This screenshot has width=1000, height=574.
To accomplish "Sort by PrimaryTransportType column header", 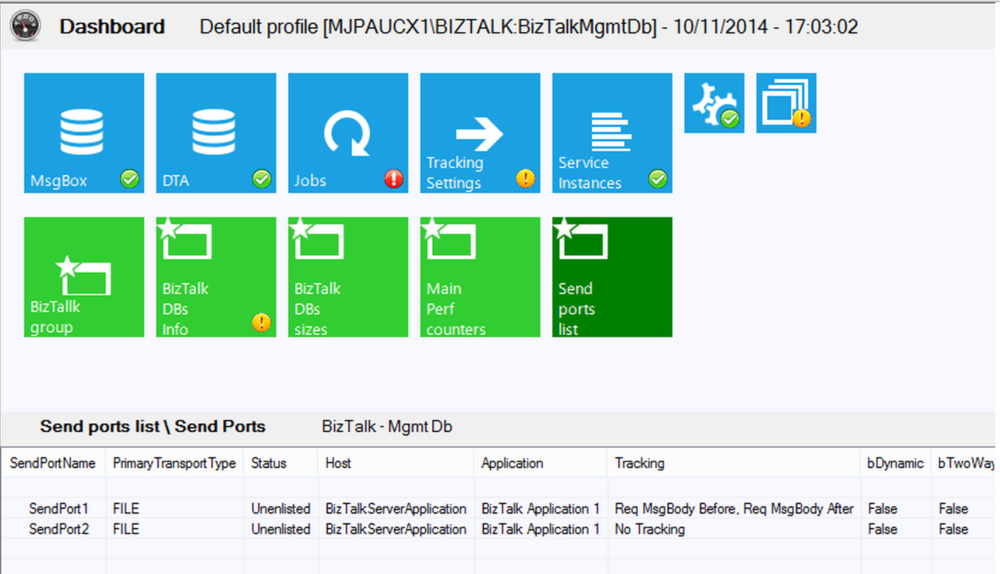I will (174, 463).
